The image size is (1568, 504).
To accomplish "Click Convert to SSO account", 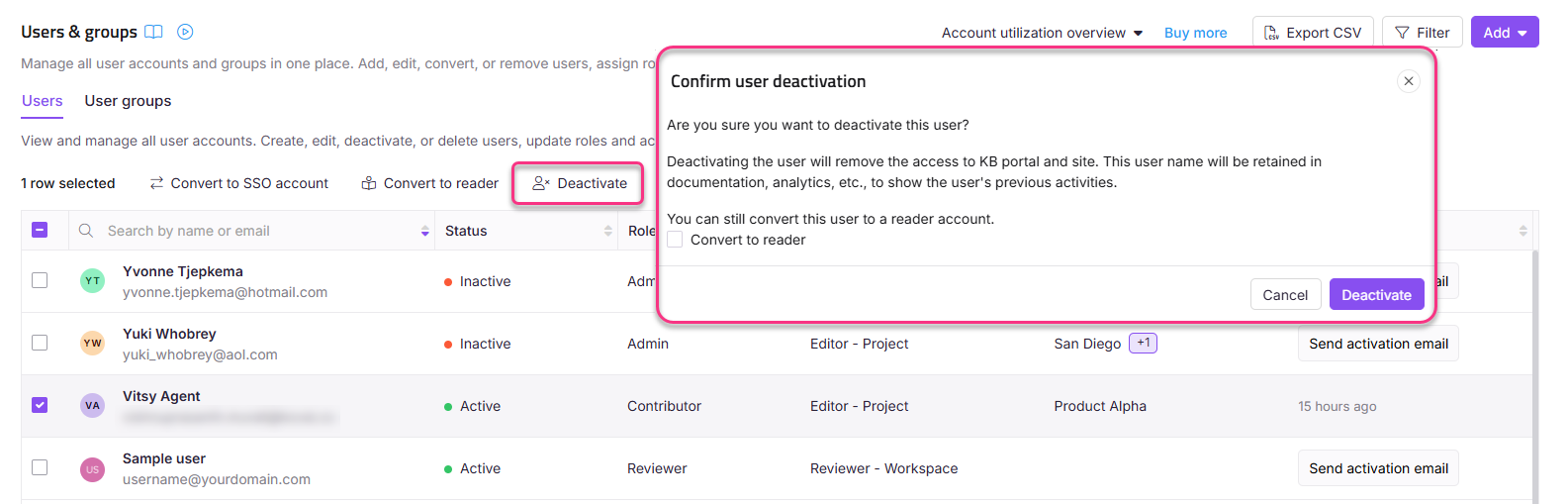I will pos(238,183).
